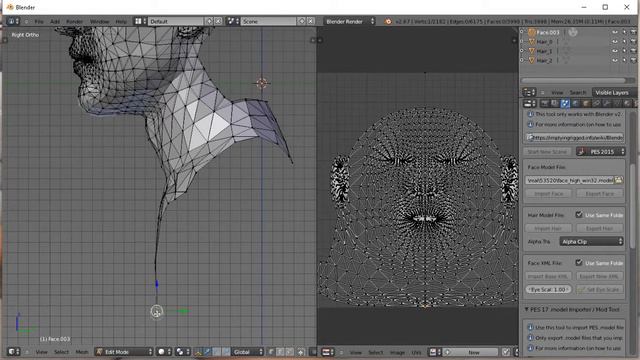Open the Visible Layers display dropdown
This screenshot has height=360, width=640.
(614, 93)
